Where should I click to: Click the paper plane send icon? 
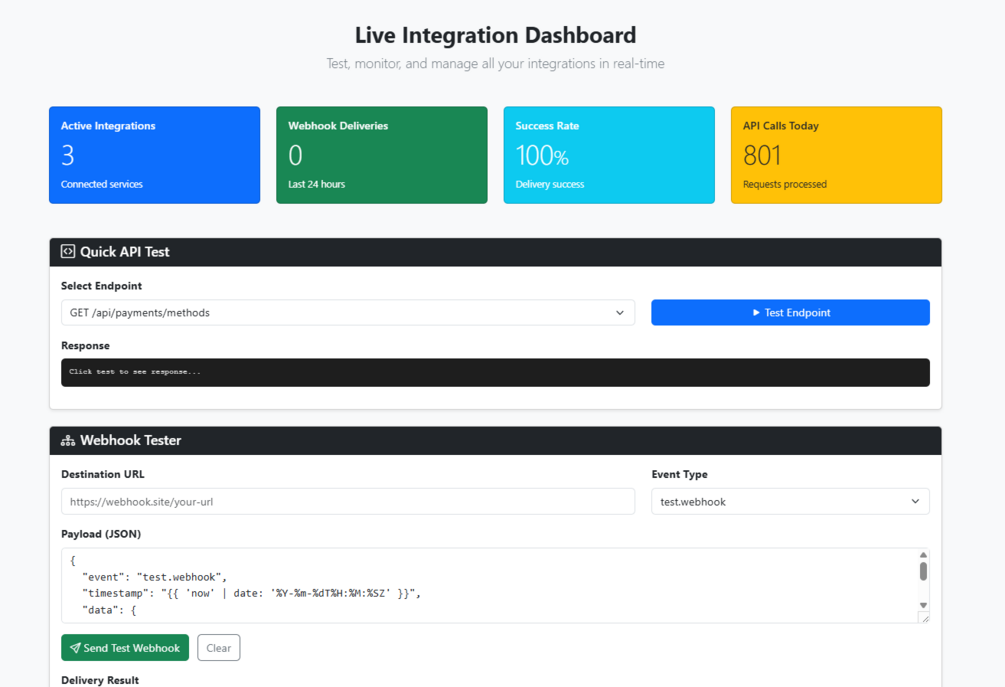[x=76, y=648]
